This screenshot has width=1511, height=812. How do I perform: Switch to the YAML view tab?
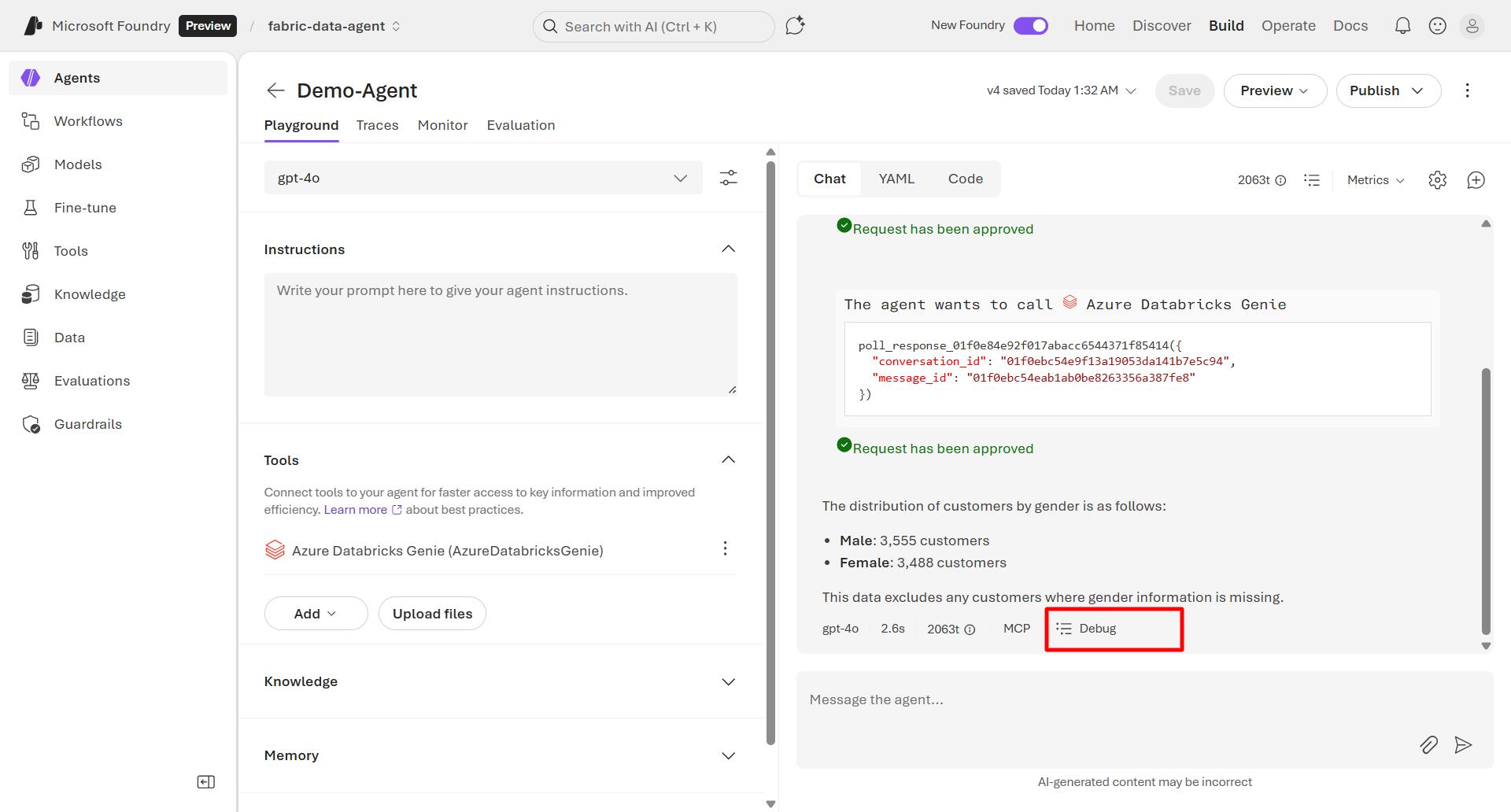pyautogui.click(x=896, y=179)
